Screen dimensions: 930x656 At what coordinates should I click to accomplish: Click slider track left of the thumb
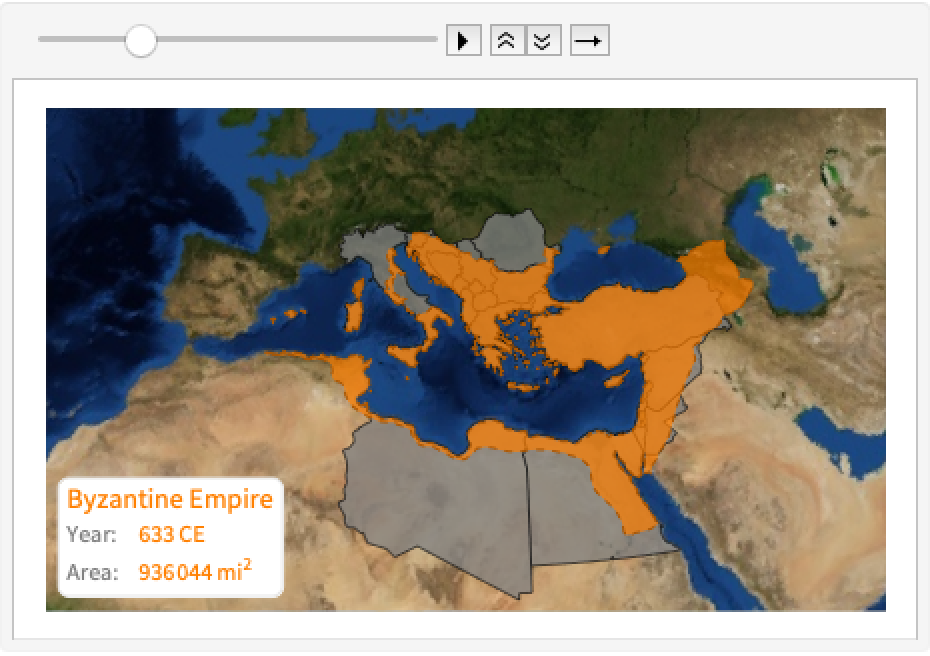click(80, 40)
